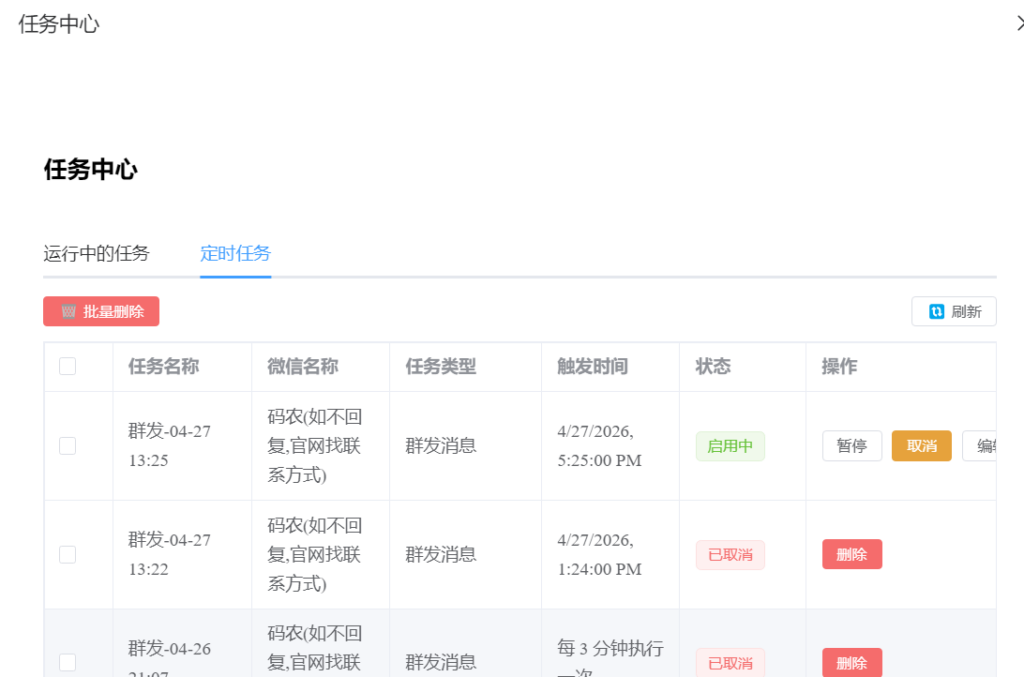The height and width of the screenshot is (677, 1024).
Task: Delete the 群发-04-26 cancelled task
Action: (x=852, y=662)
